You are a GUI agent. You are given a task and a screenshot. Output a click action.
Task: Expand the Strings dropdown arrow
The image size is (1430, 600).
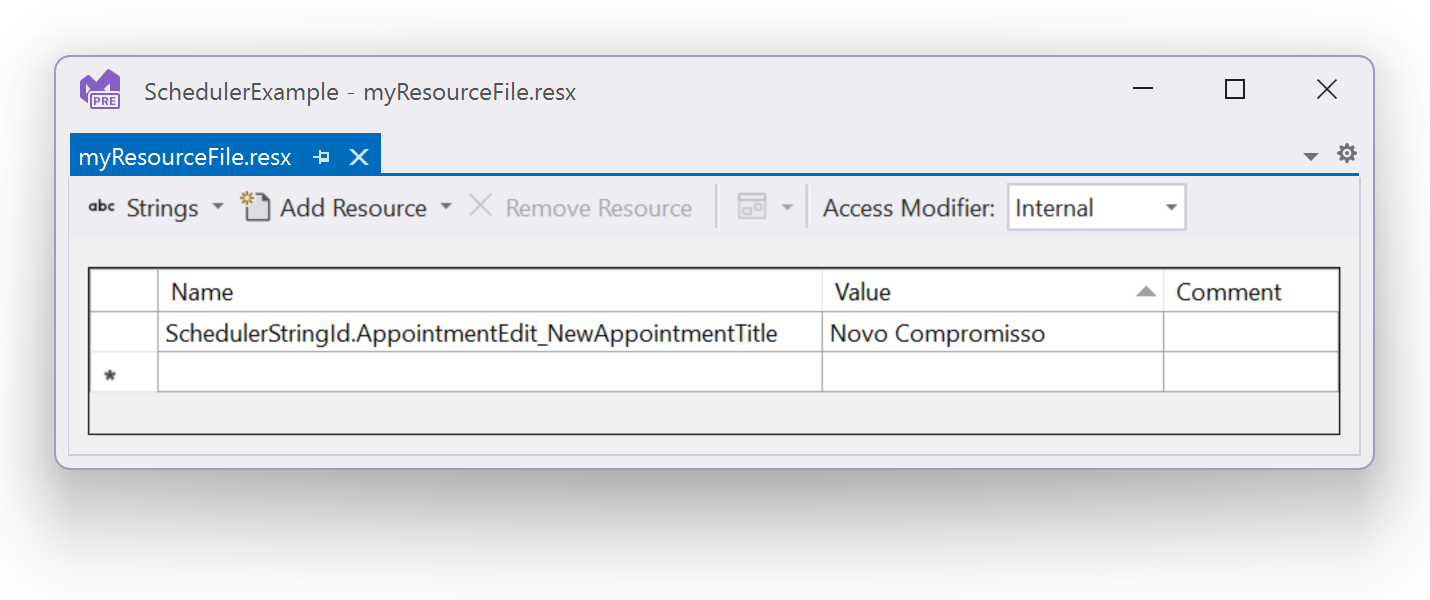[218, 208]
